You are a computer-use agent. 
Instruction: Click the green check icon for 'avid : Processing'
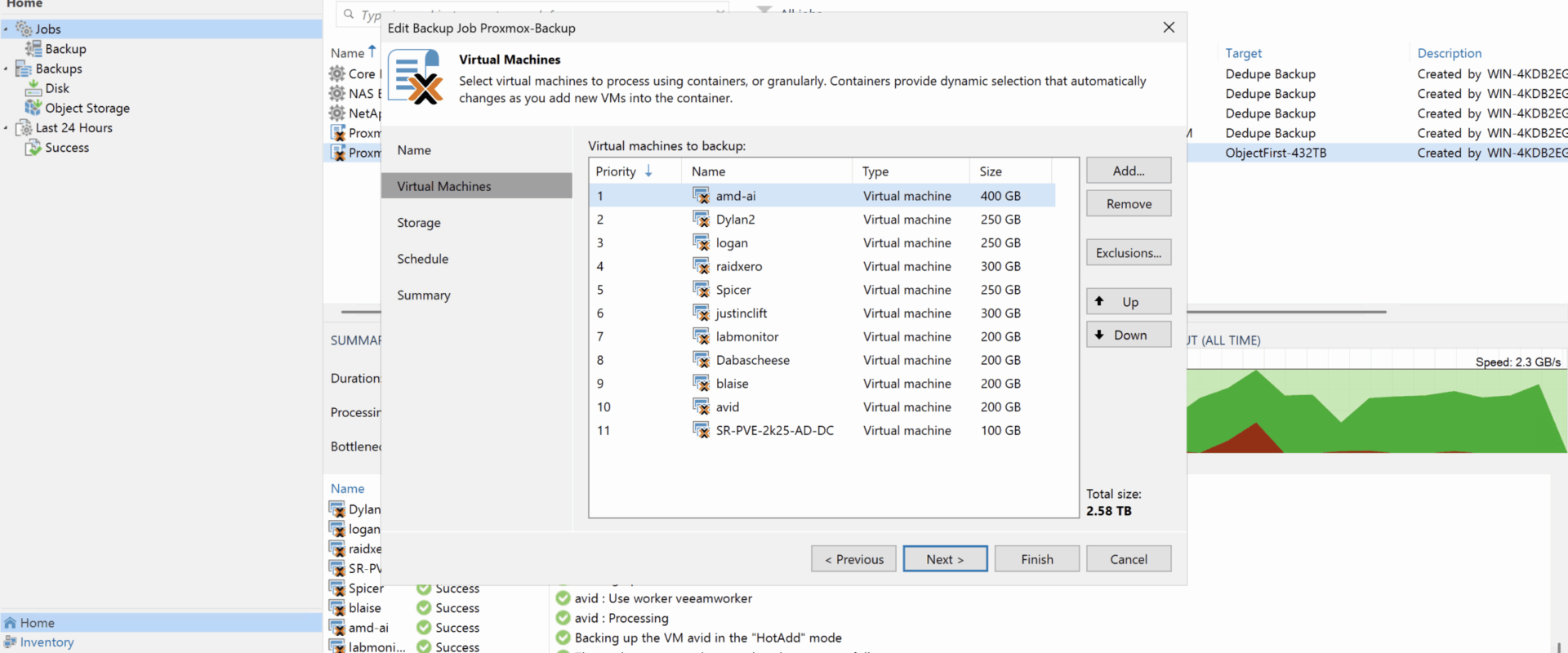(x=563, y=618)
